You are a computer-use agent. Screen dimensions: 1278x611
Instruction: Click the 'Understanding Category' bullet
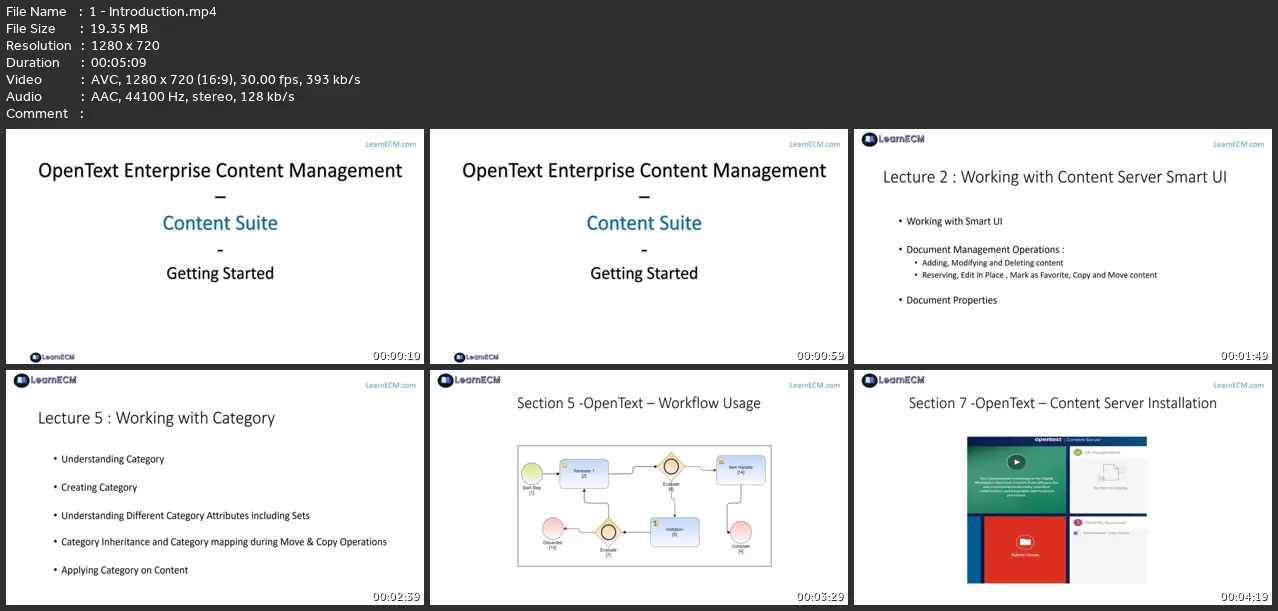113,460
